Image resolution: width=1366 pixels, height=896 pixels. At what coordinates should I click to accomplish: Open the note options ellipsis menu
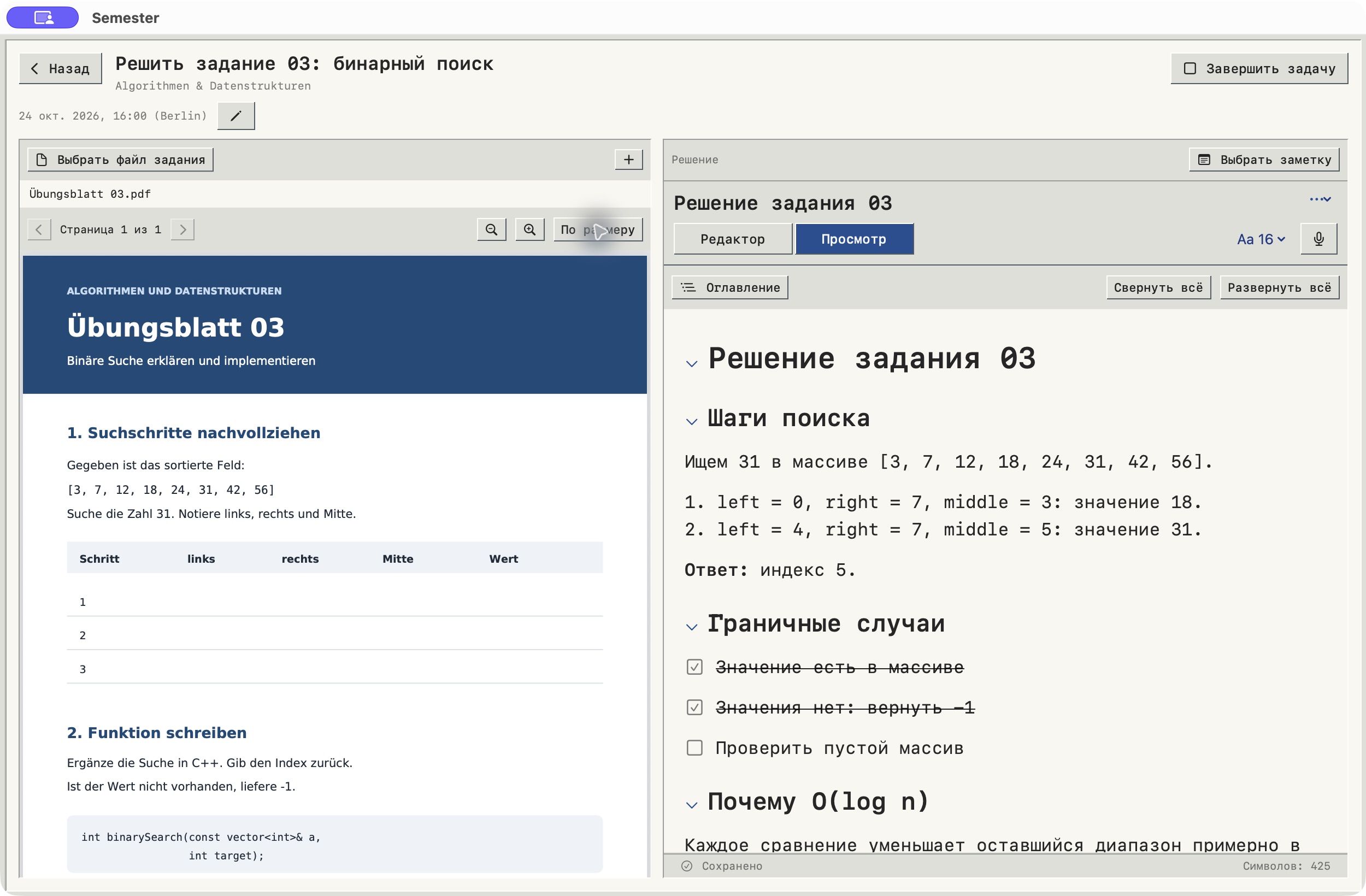1320,199
